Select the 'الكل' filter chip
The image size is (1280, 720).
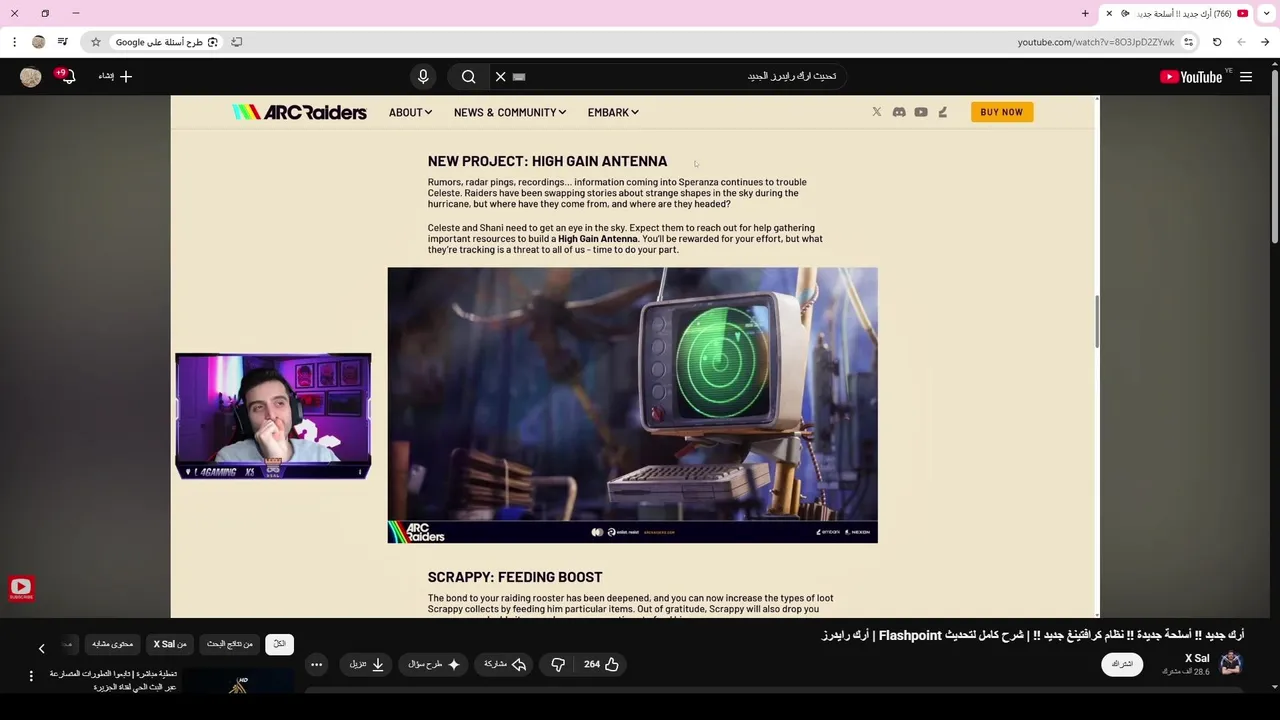(280, 644)
